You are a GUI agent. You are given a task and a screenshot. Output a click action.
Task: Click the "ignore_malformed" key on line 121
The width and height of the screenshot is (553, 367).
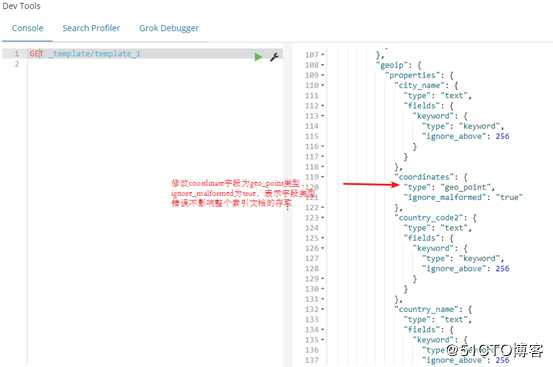tap(445, 197)
